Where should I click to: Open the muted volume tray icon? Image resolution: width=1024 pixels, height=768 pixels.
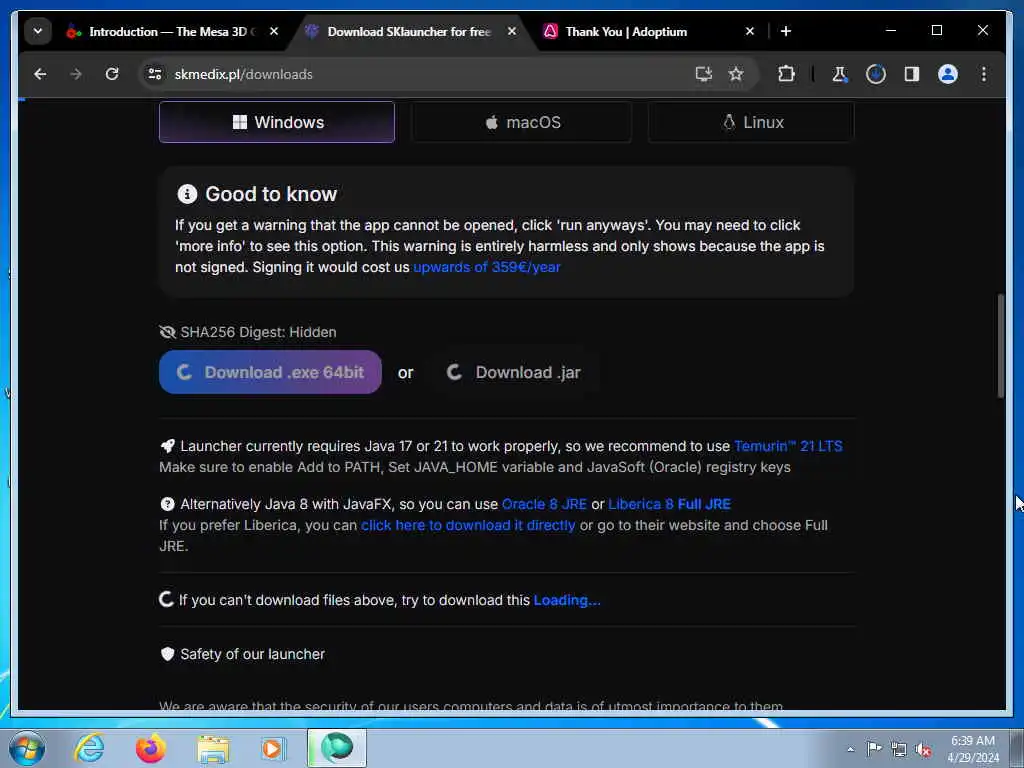point(923,750)
